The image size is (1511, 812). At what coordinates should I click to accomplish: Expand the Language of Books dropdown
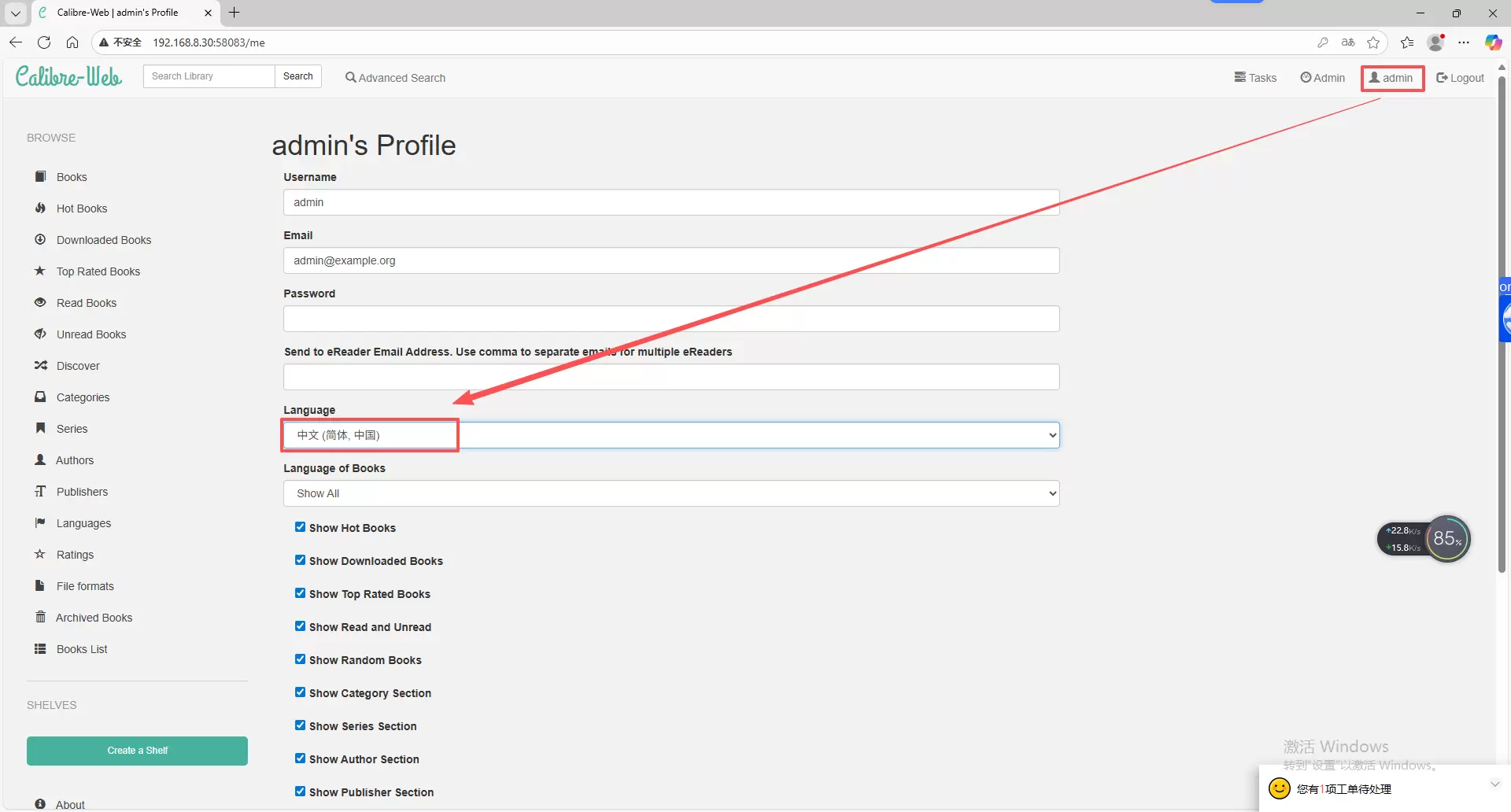(x=671, y=493)
